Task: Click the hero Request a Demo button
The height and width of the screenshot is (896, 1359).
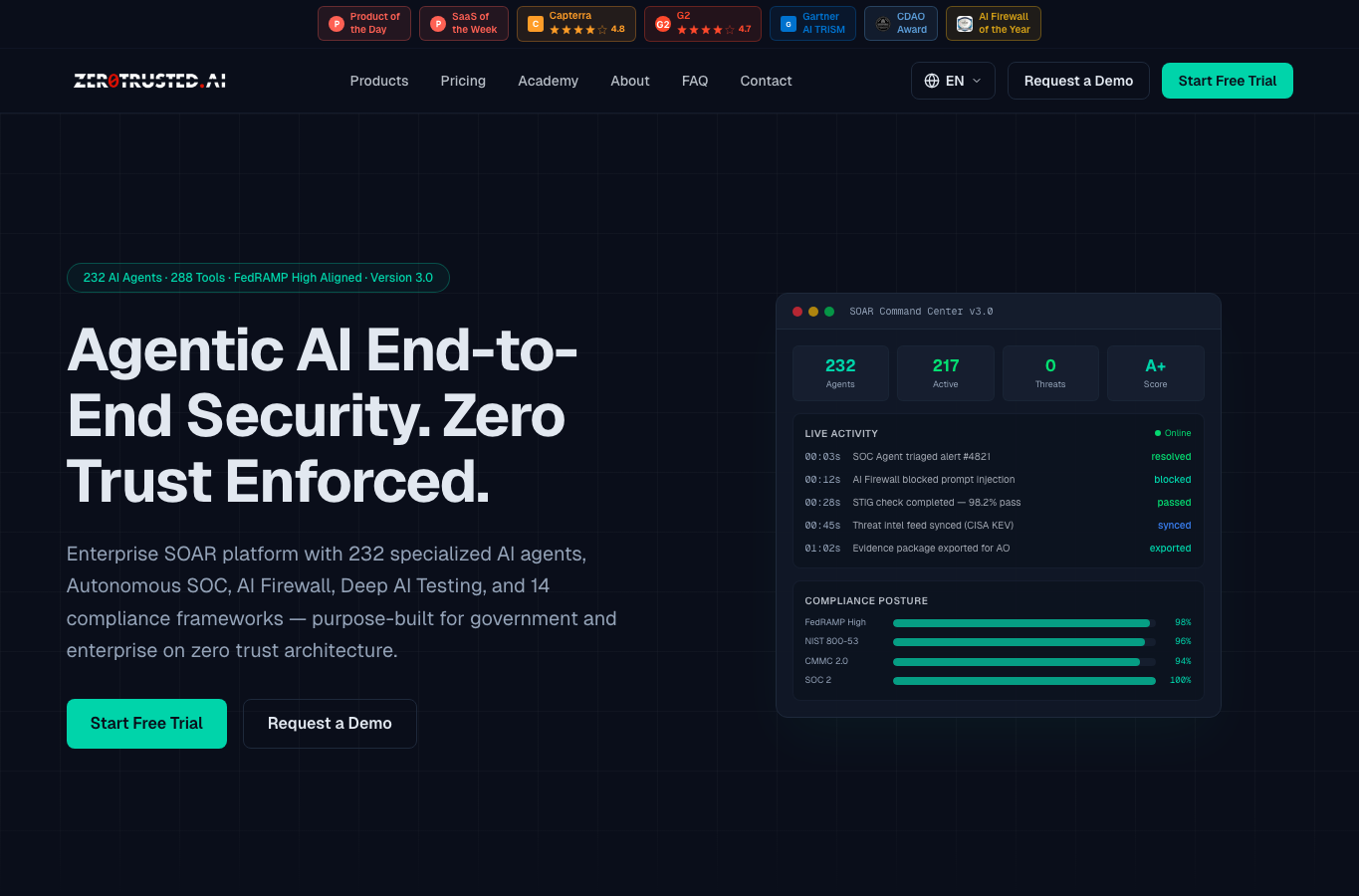Action: [x=330, y=724]
